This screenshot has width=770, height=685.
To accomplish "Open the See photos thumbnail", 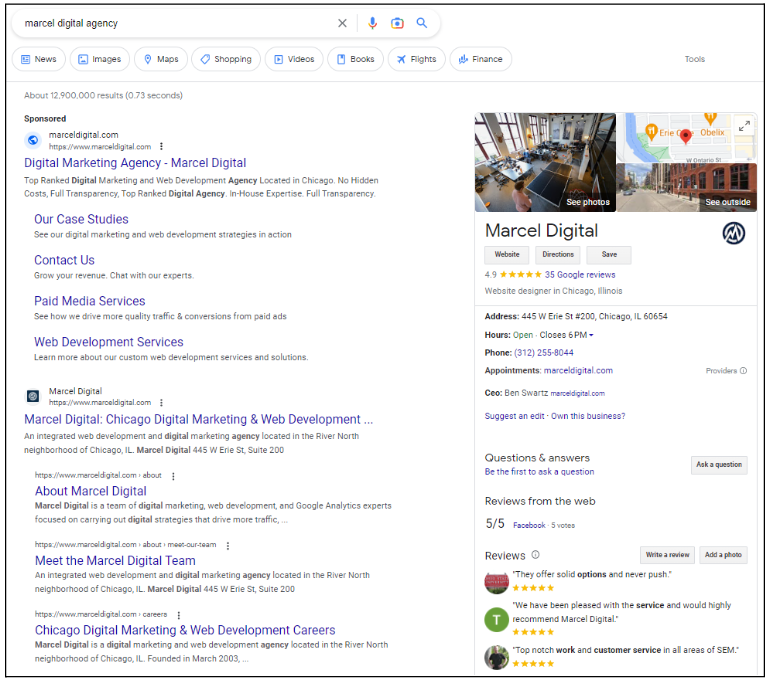I will (x=545, y=162).
